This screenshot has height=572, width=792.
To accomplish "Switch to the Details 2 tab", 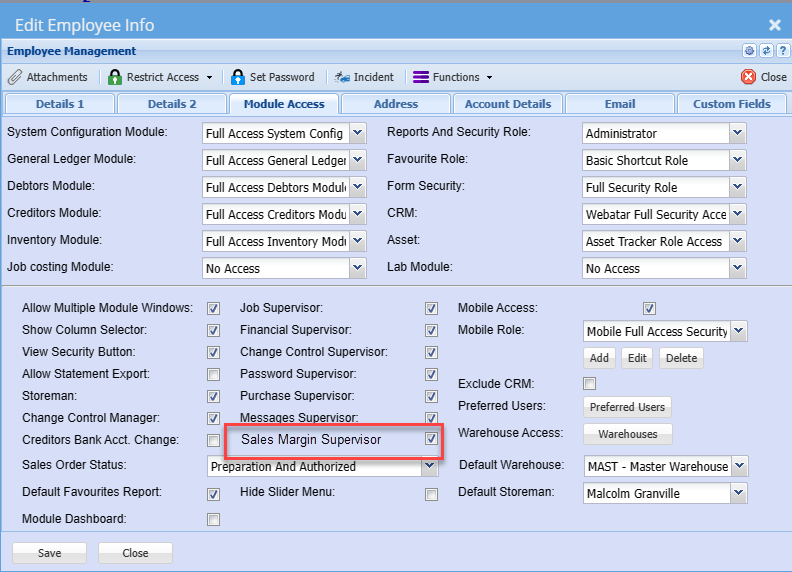I will [172, 104].
